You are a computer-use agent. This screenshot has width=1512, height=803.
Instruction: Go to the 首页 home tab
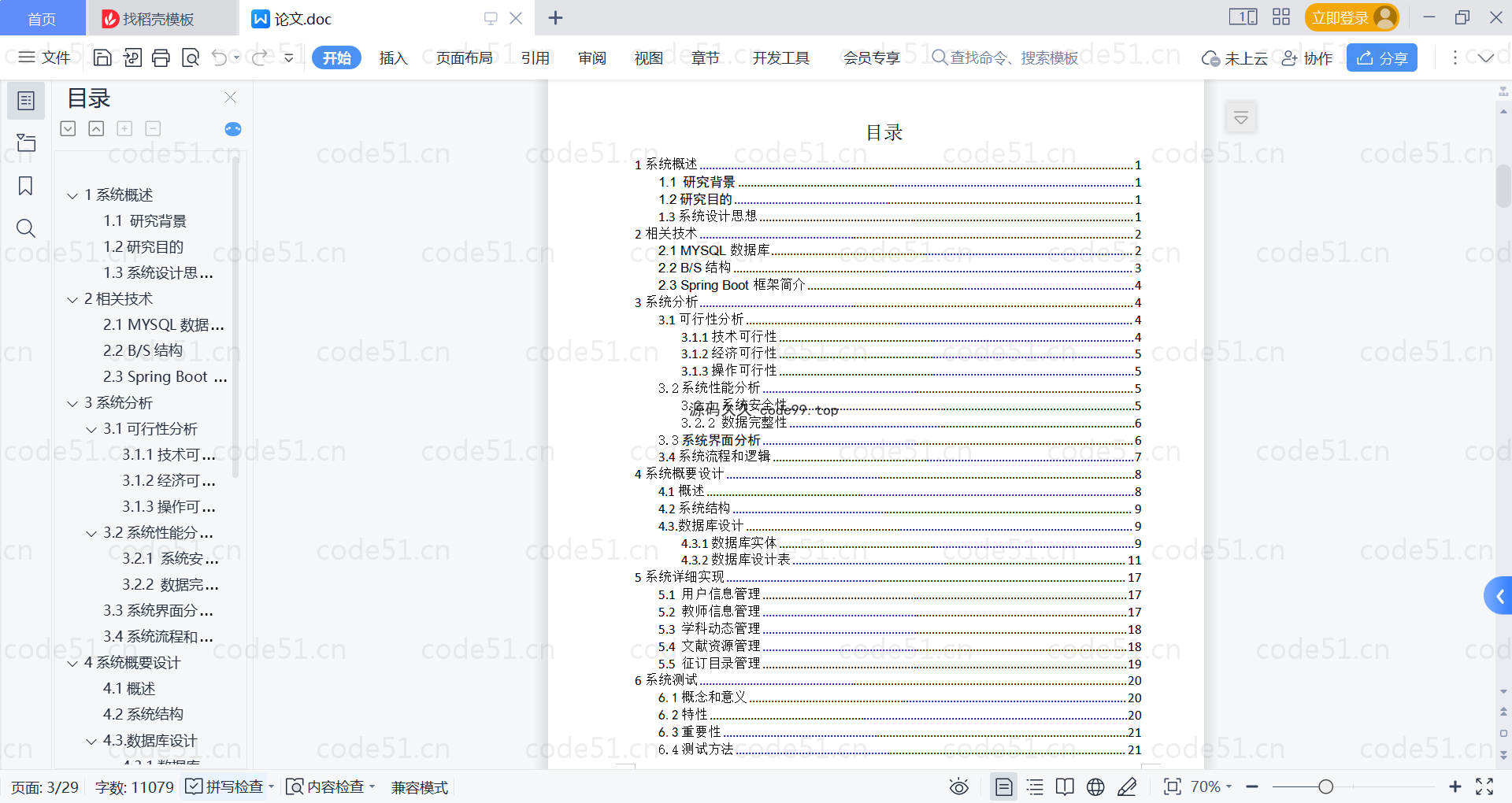42,18
